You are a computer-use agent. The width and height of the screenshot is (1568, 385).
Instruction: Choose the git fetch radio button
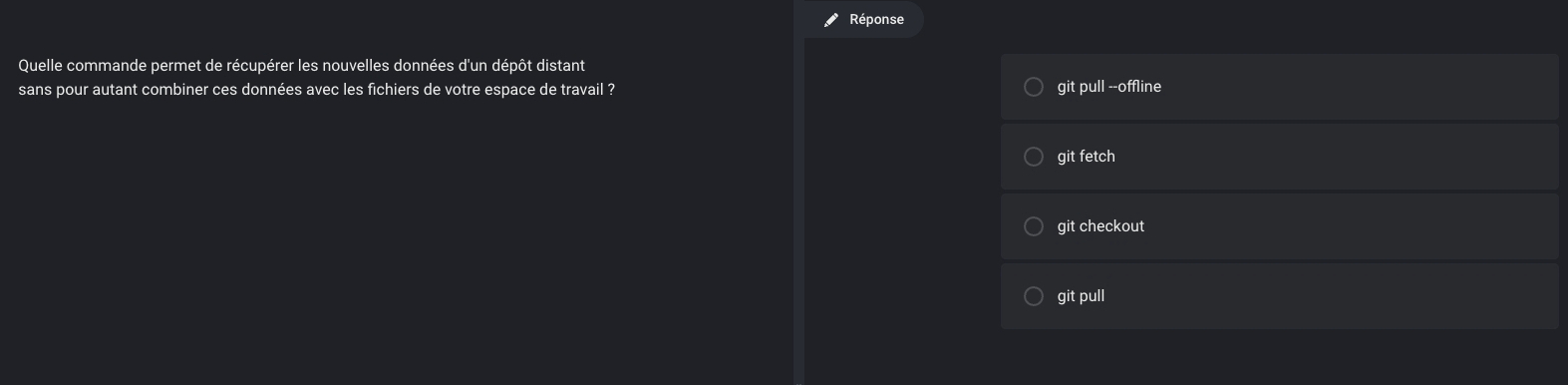(x=1034, y=157)
